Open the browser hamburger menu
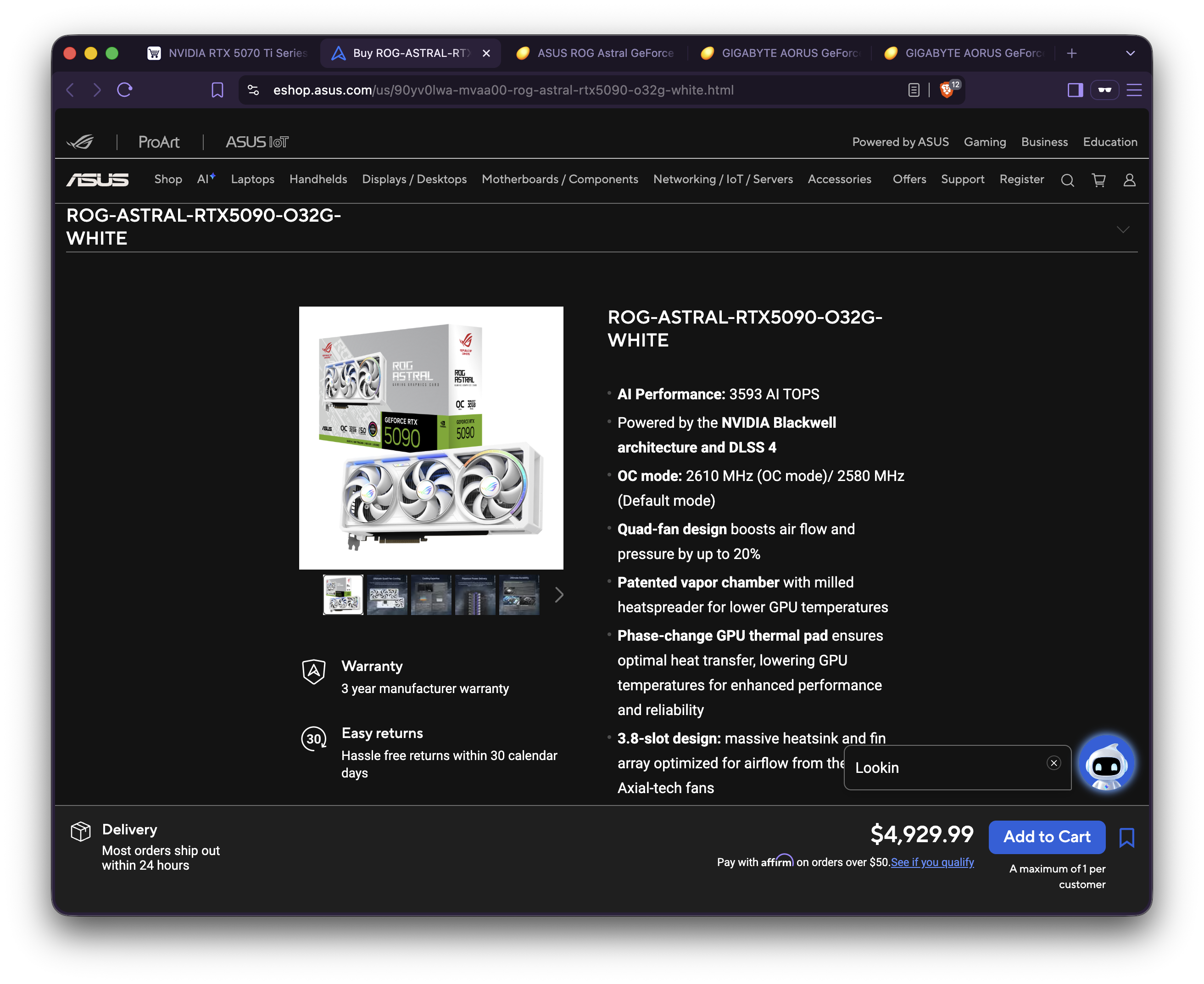 click(1134, 90)
